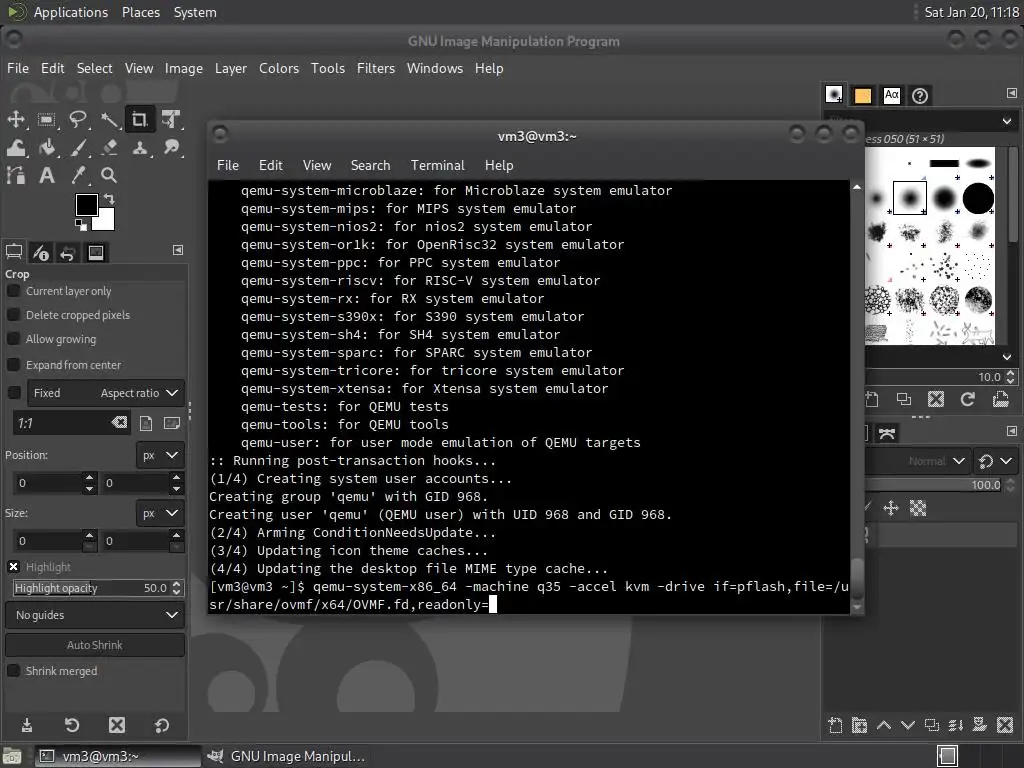Toggle the Fixed aspect ratio checkbox
The width and height of the screenshot is (1024, 768).
pos(13,392)
